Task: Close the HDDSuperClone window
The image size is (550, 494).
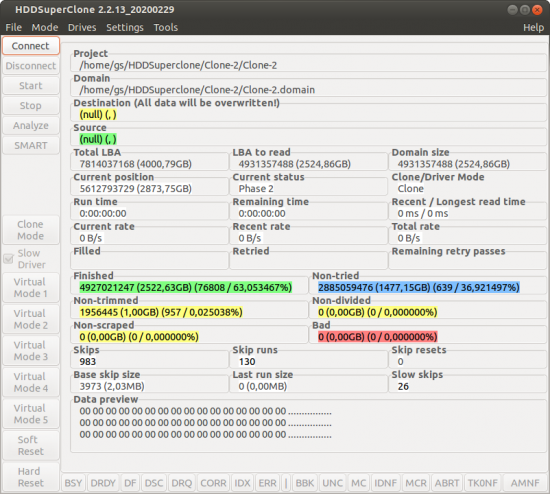Action: [x=537, y=10]
